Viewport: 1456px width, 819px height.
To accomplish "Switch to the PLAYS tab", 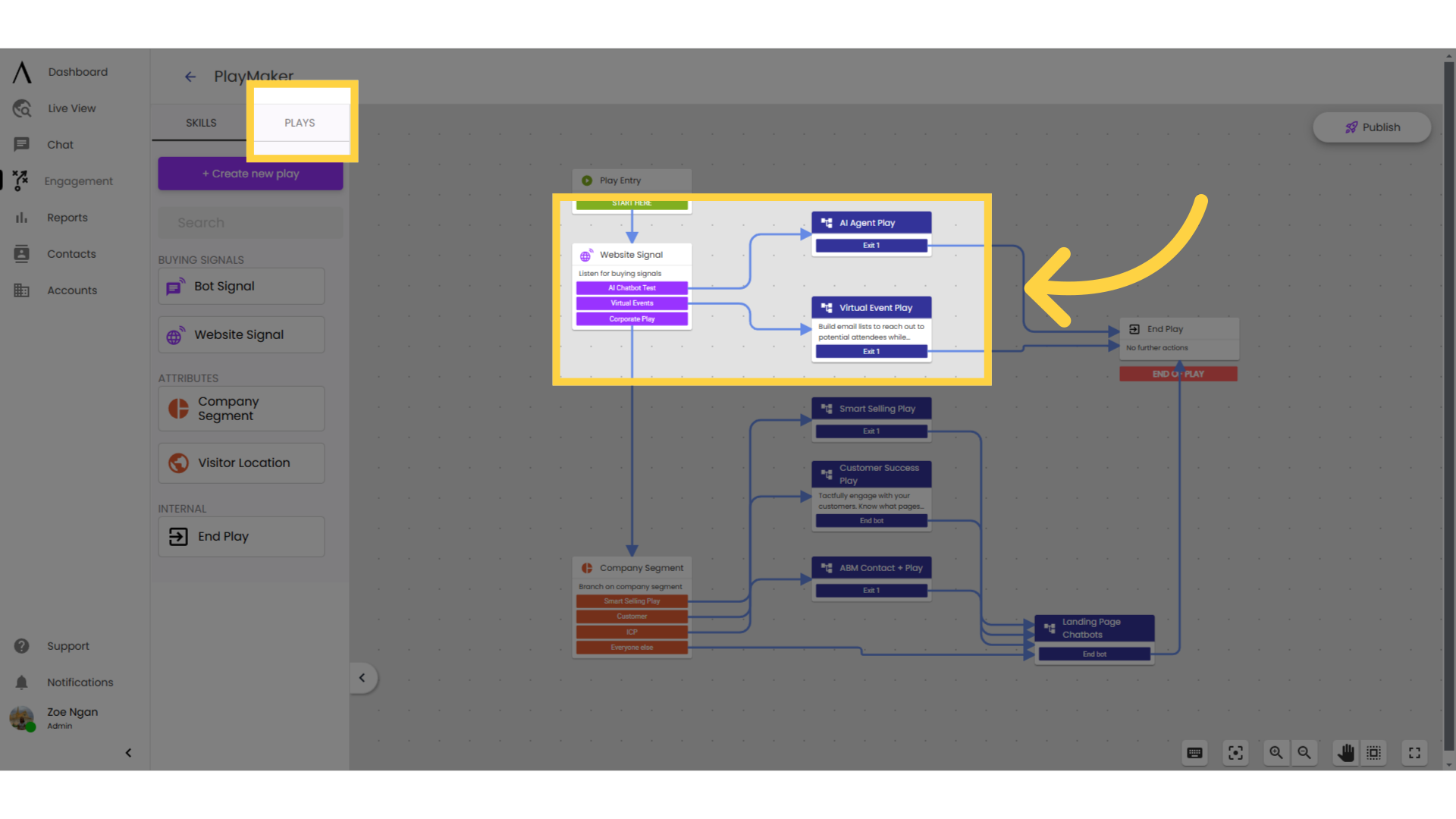I will 300,123.
